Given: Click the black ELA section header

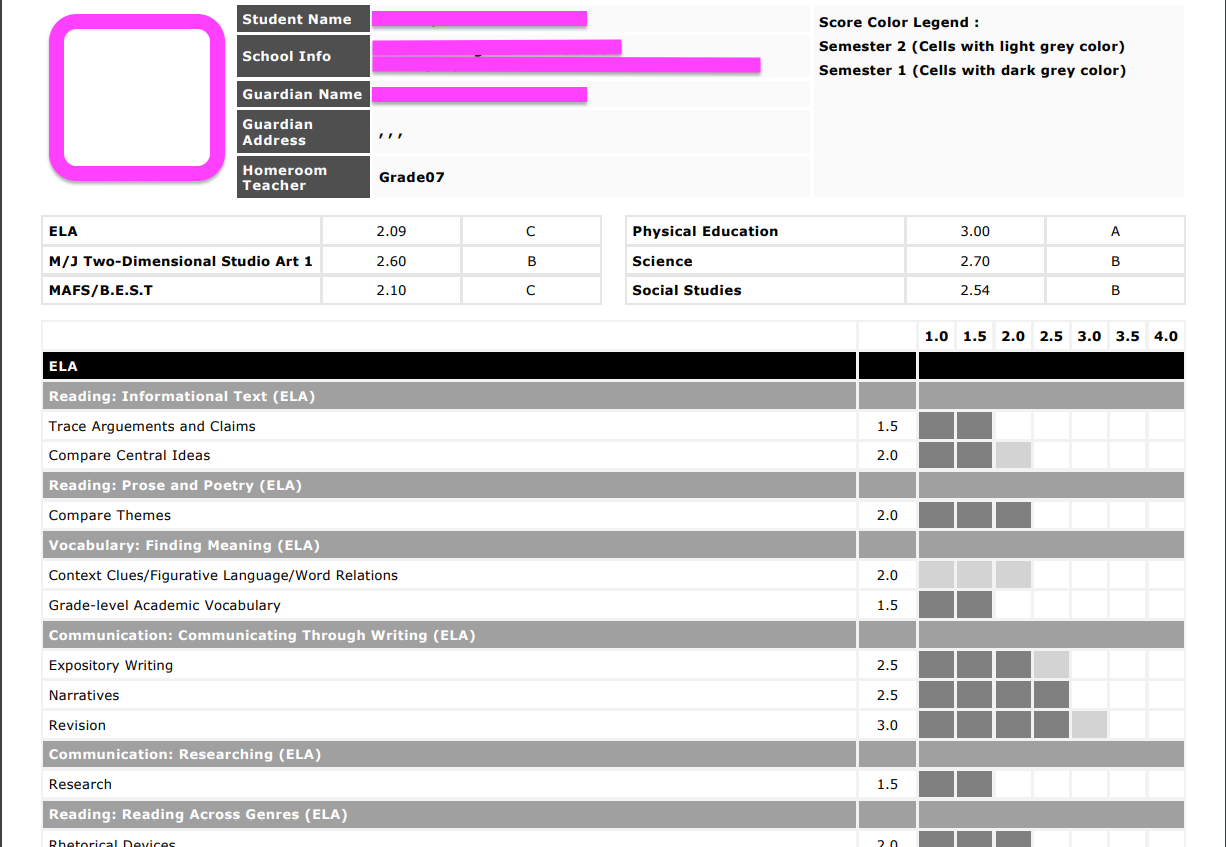Looking at the screenshot, I should pos(613,366).
